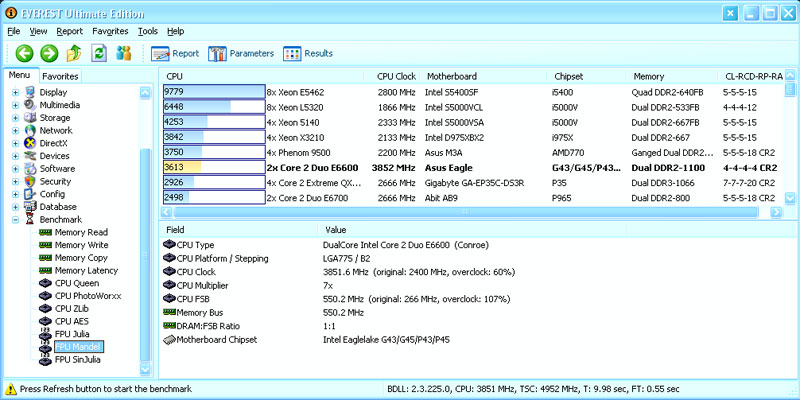Sort results by the Motherboard column header

pos(486,77)
